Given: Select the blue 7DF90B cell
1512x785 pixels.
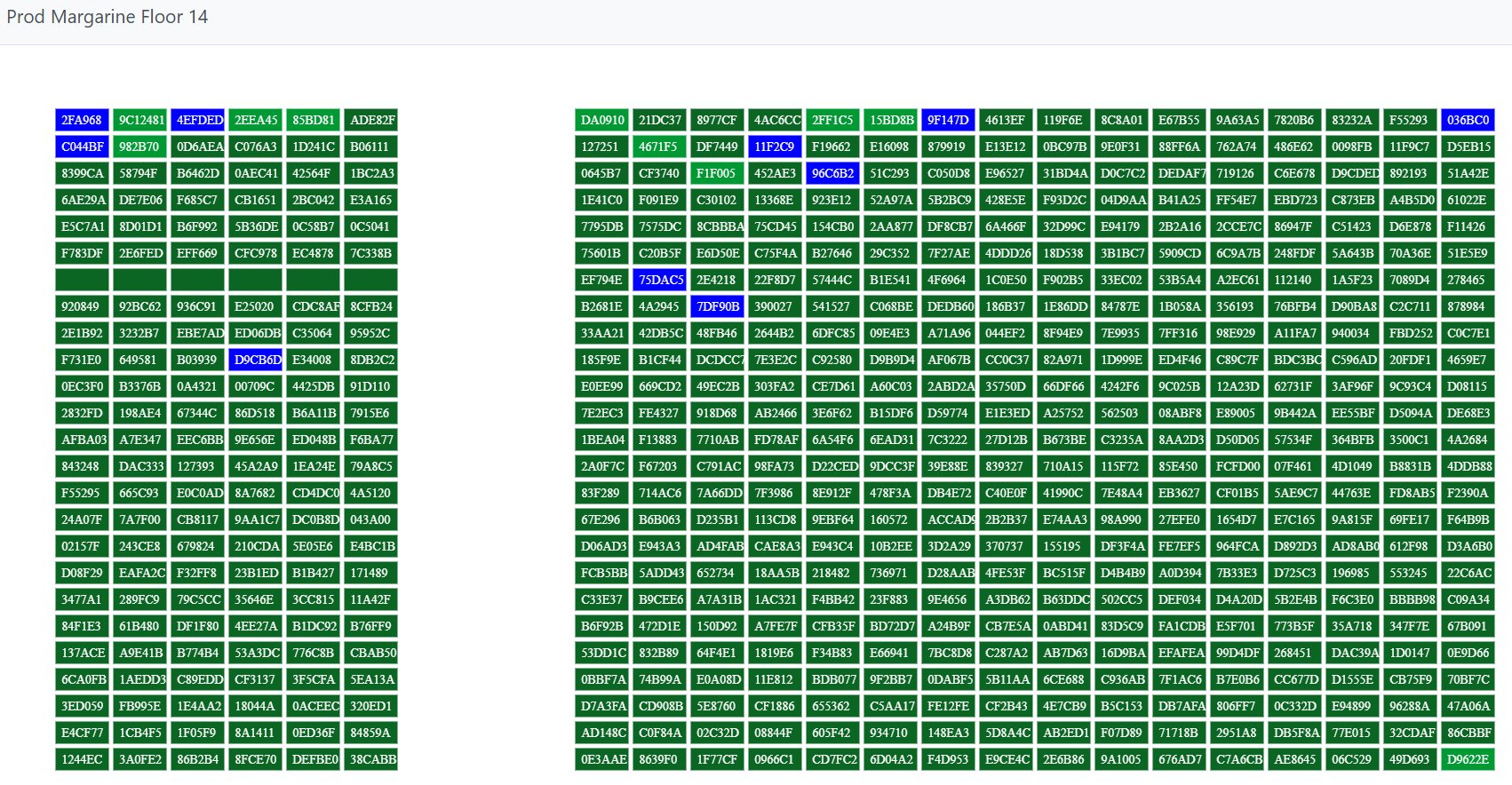Looking at the screenshot, I should click(x=717, y=306).
